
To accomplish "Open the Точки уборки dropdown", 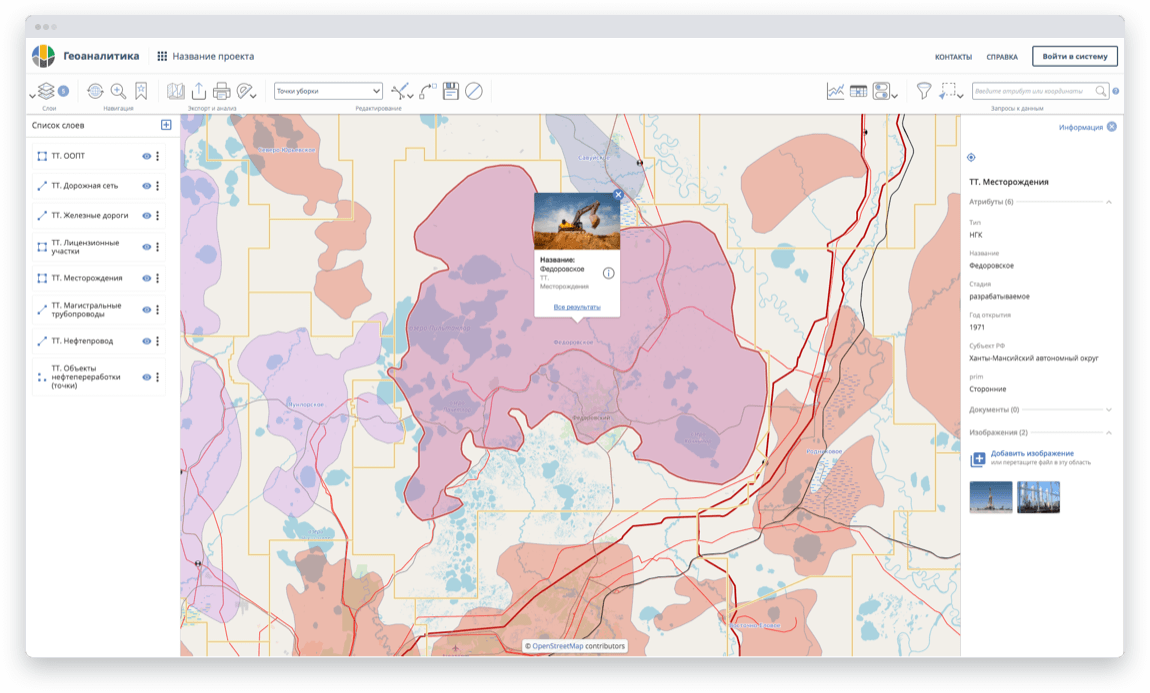I will [328, 91].
